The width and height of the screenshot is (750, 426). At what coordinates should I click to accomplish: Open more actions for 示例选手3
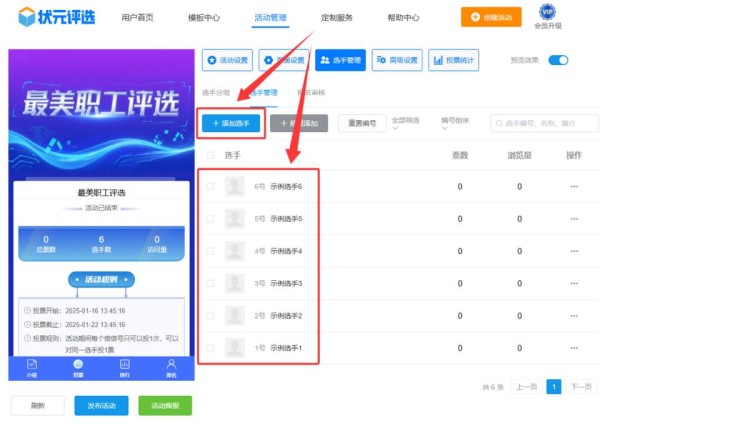click(574, 284)
